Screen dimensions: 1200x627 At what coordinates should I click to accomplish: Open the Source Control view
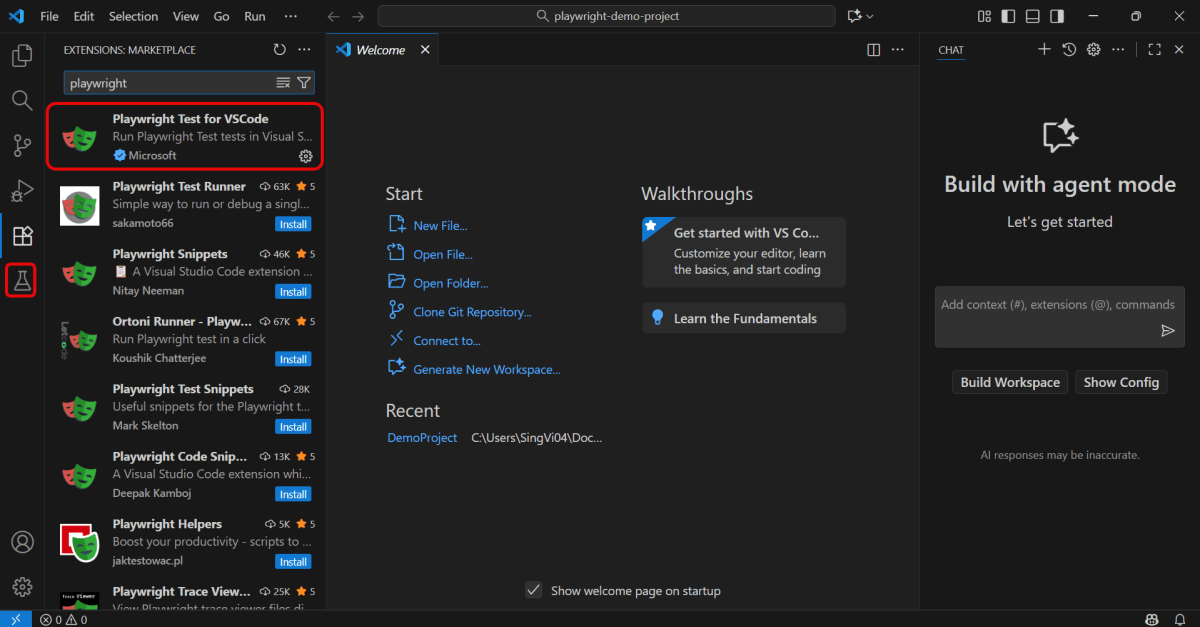pyautogui.click(x=22, y=146)
